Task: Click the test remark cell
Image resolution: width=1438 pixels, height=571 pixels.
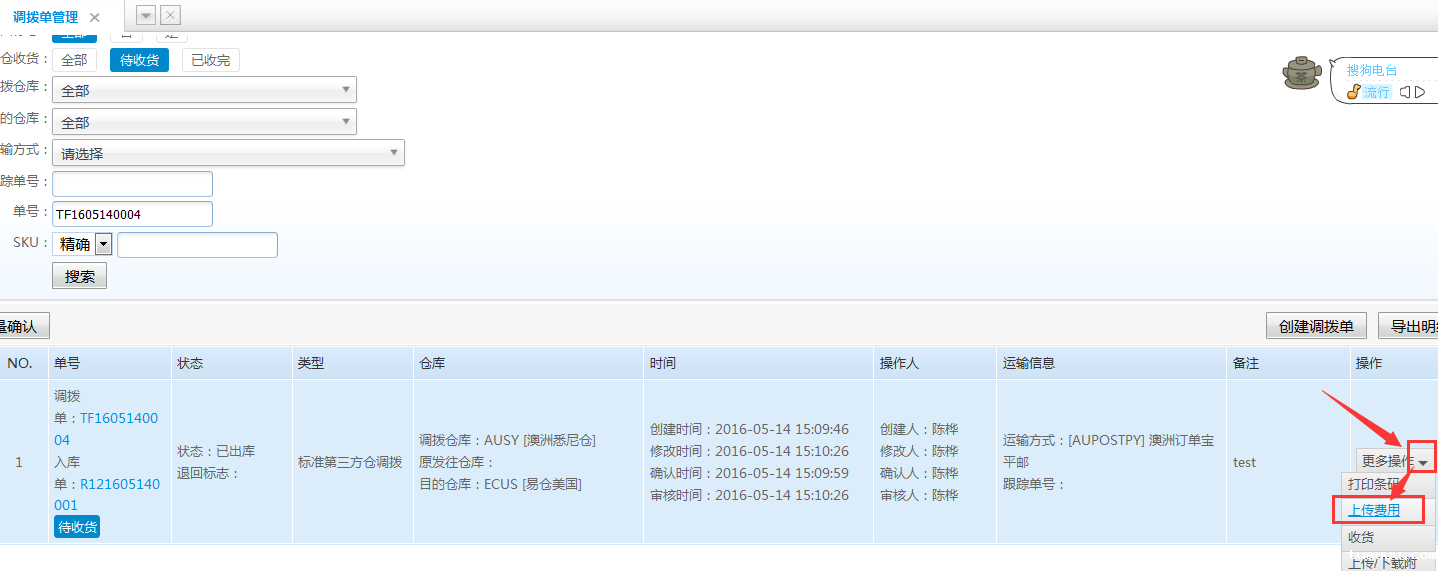Action: [x=1244, y=462]
